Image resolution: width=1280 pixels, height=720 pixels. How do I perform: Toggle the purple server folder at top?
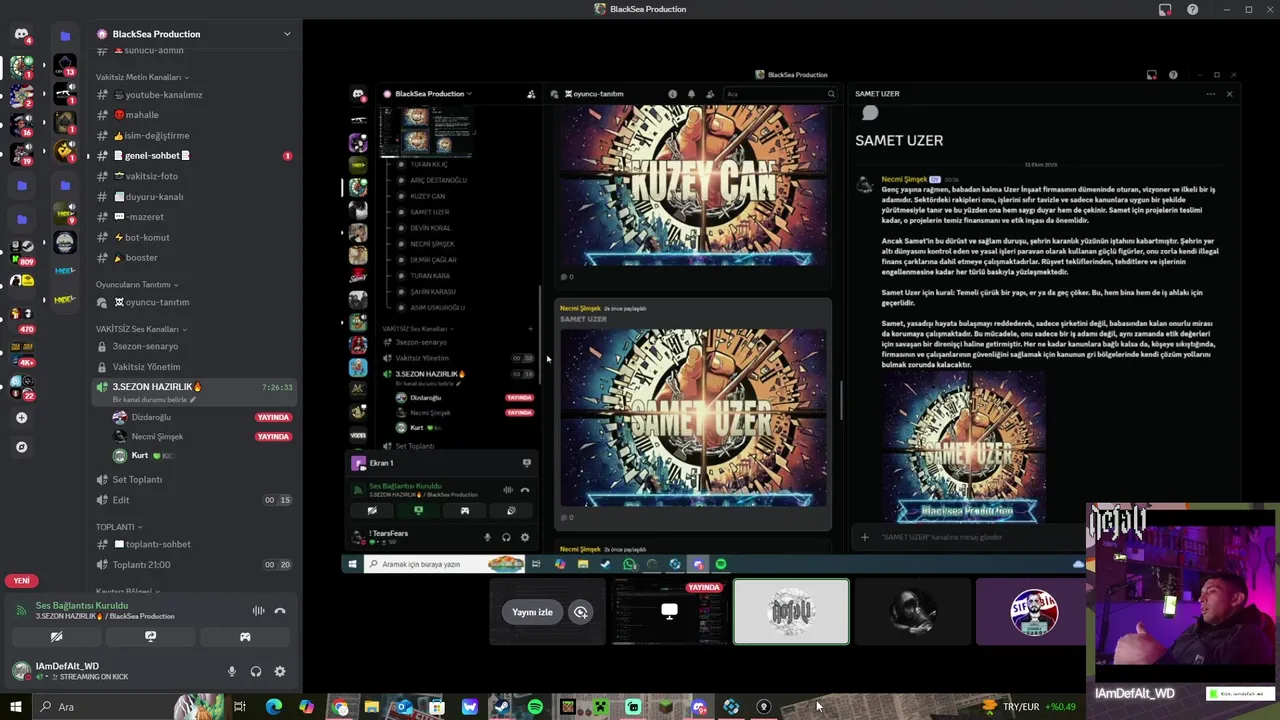click(x=65, y=36)
